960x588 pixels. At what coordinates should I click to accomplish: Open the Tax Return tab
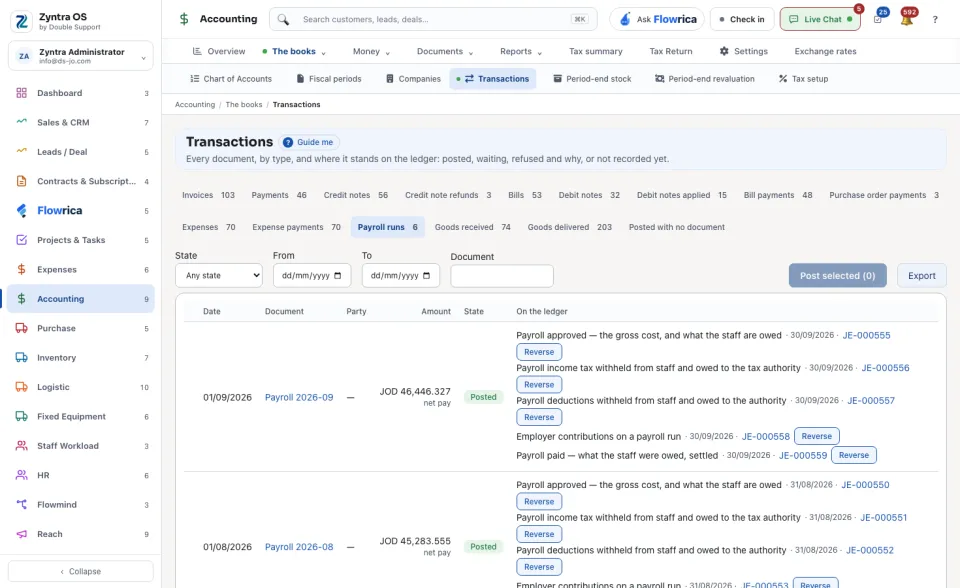pos(671,51)
